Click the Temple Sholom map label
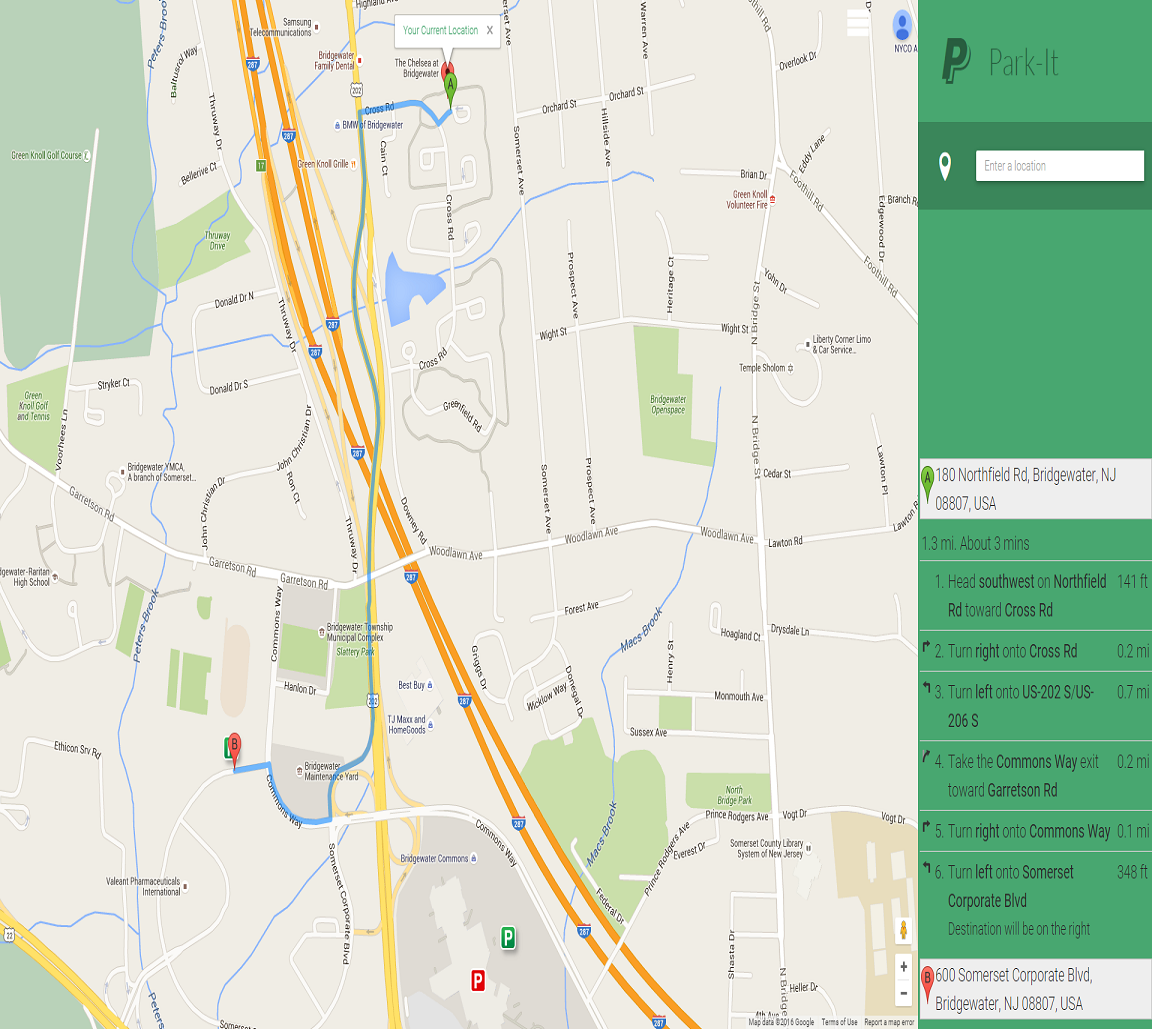This screenshot has height=1029, width=1152. 762,368
